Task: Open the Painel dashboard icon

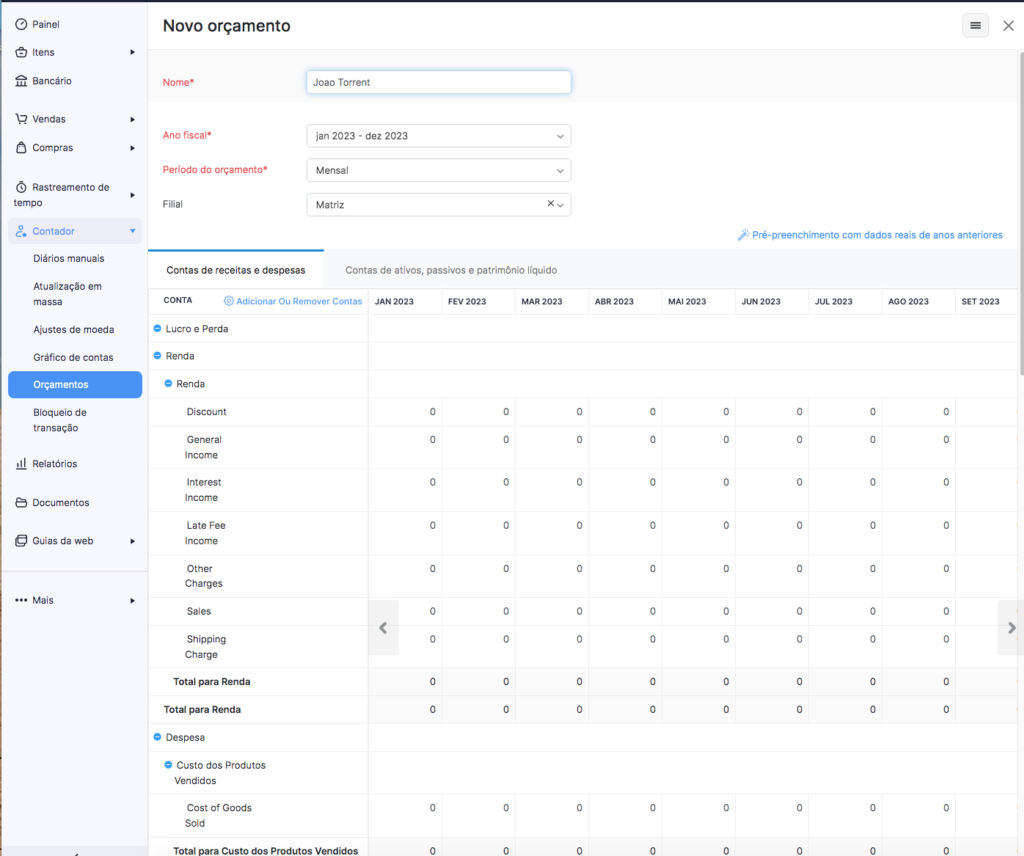Action: tap(21, 24)
